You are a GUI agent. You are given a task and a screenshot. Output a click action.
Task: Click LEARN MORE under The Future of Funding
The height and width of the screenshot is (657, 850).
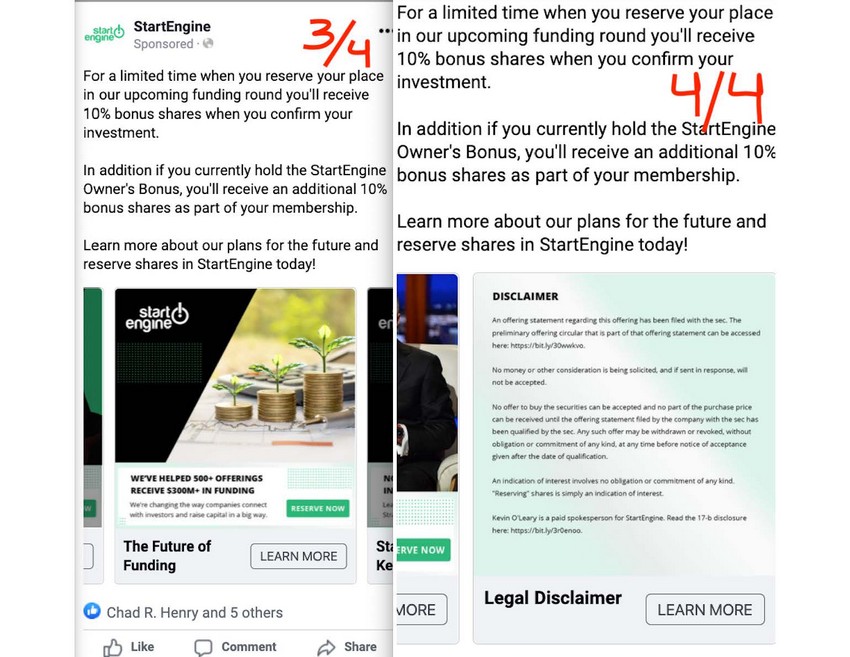click(298, 556)
